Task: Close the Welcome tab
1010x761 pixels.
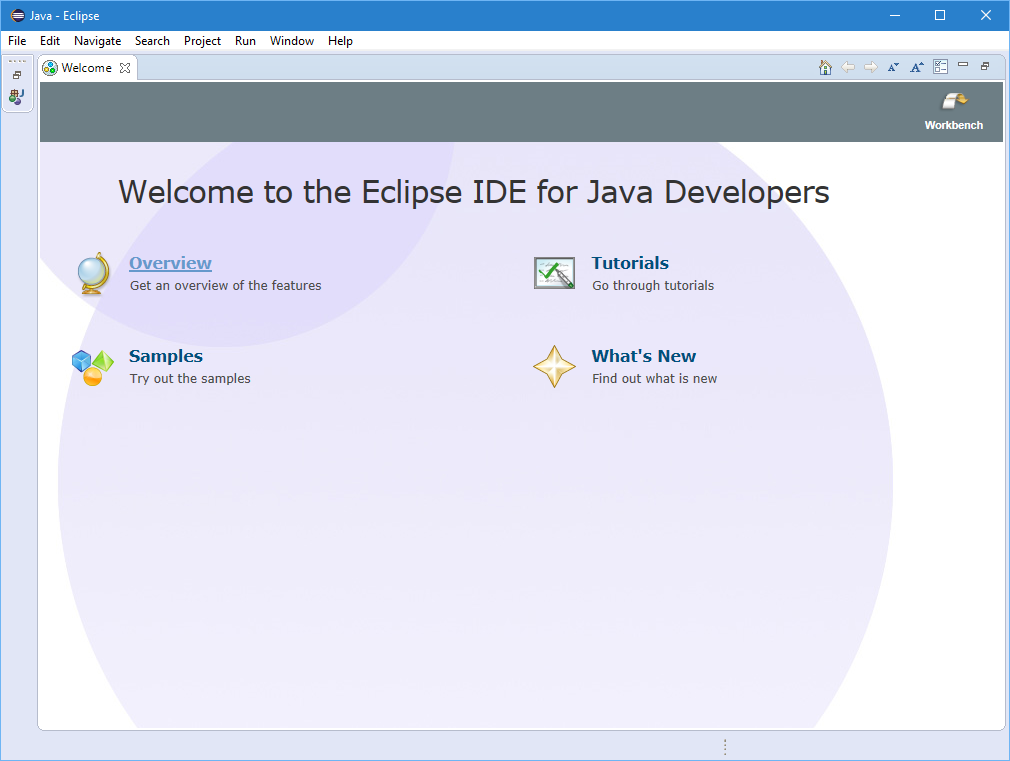Action: tap(125, 68)
